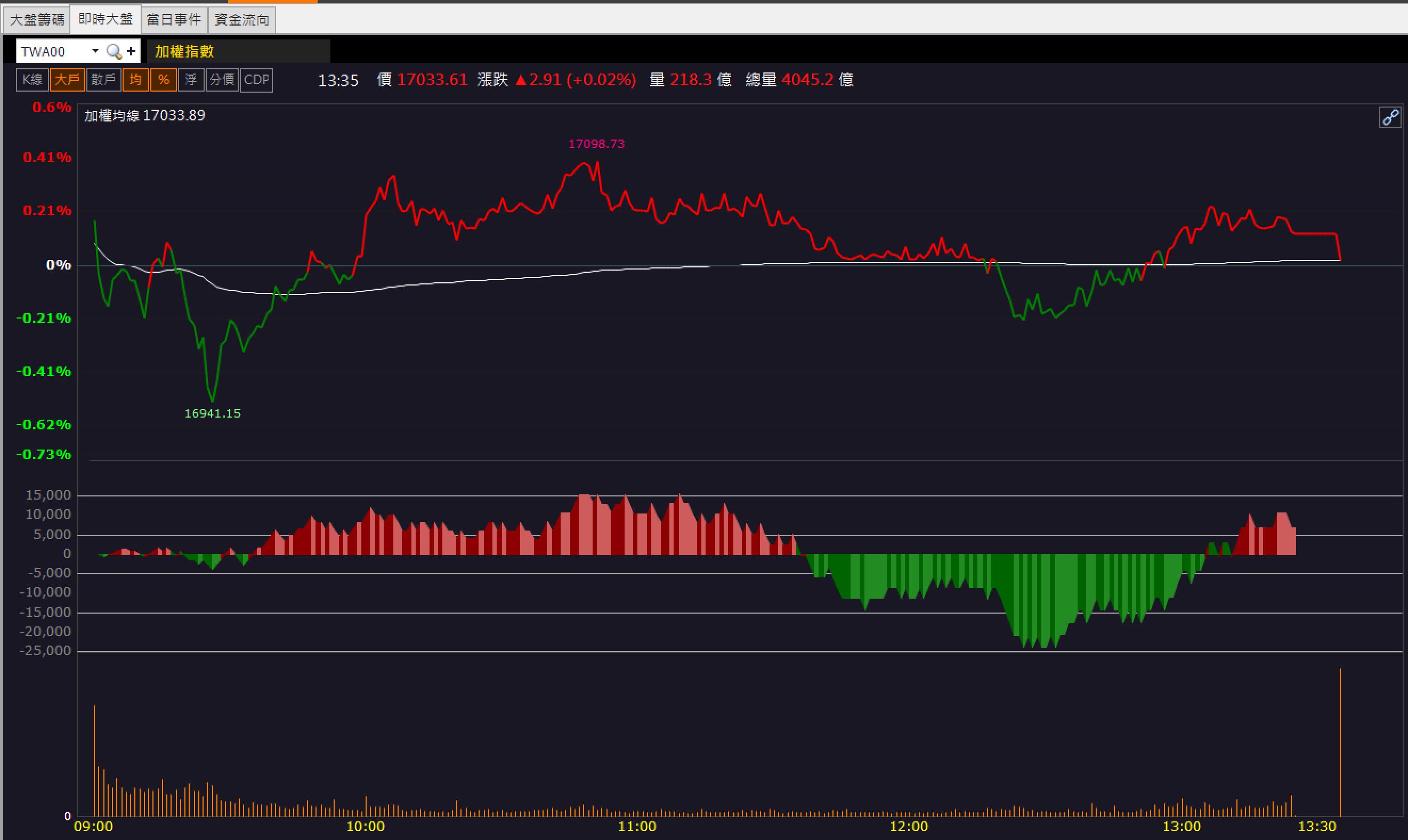Viewport: 1408px width, 840px height.
Task: Select the 資金流向 tab
Action: click(x=242, y=20)
